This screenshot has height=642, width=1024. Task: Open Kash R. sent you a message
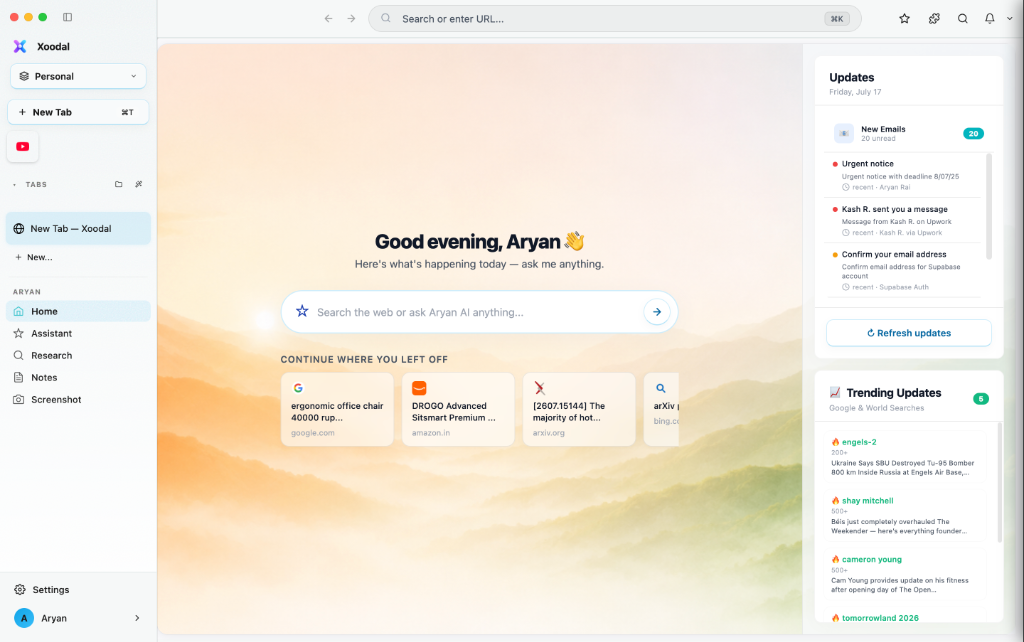(905, 220)
